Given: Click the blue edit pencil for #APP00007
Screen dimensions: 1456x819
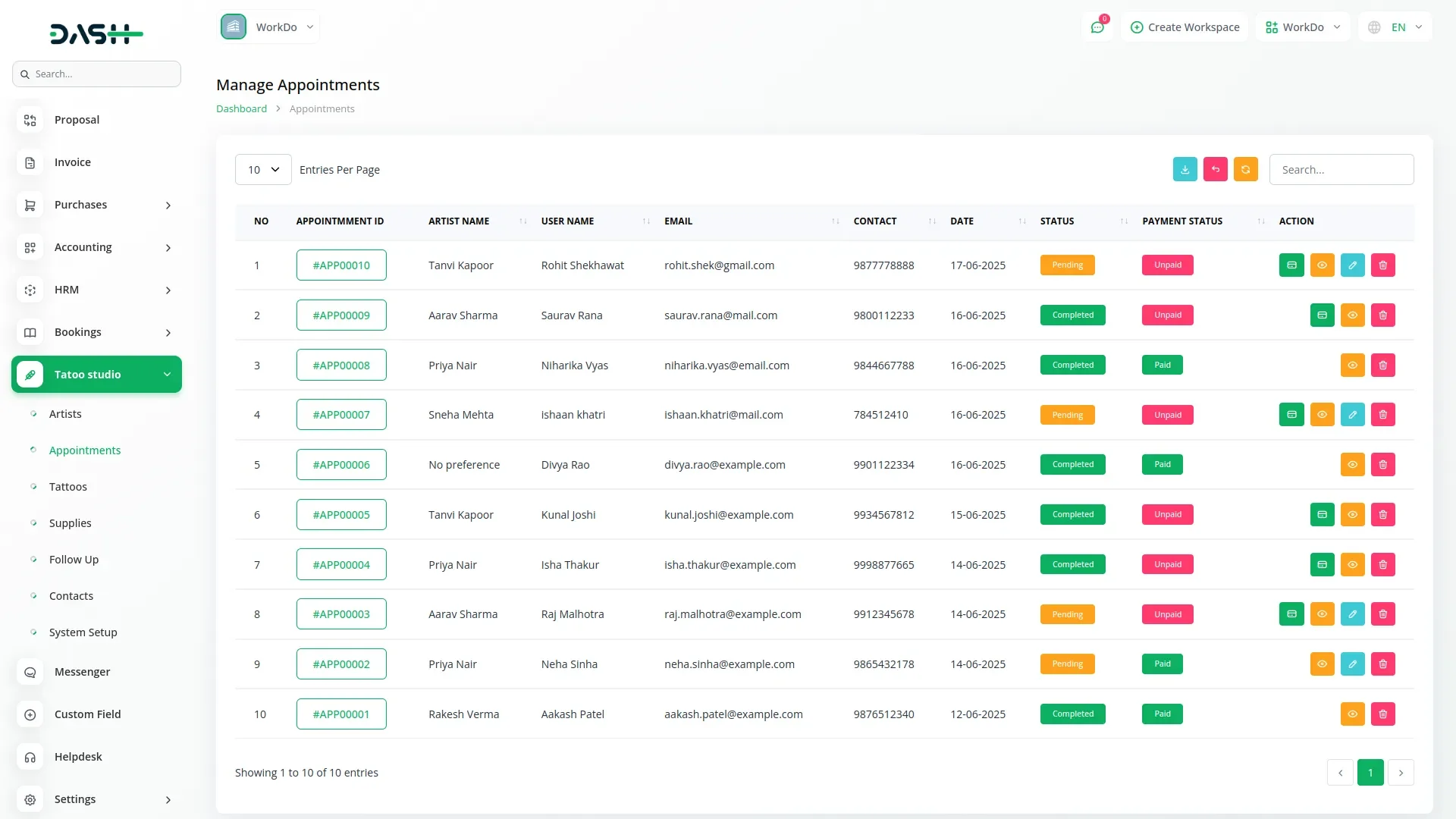Looking at the screenshot, I should coord(1352,415).
